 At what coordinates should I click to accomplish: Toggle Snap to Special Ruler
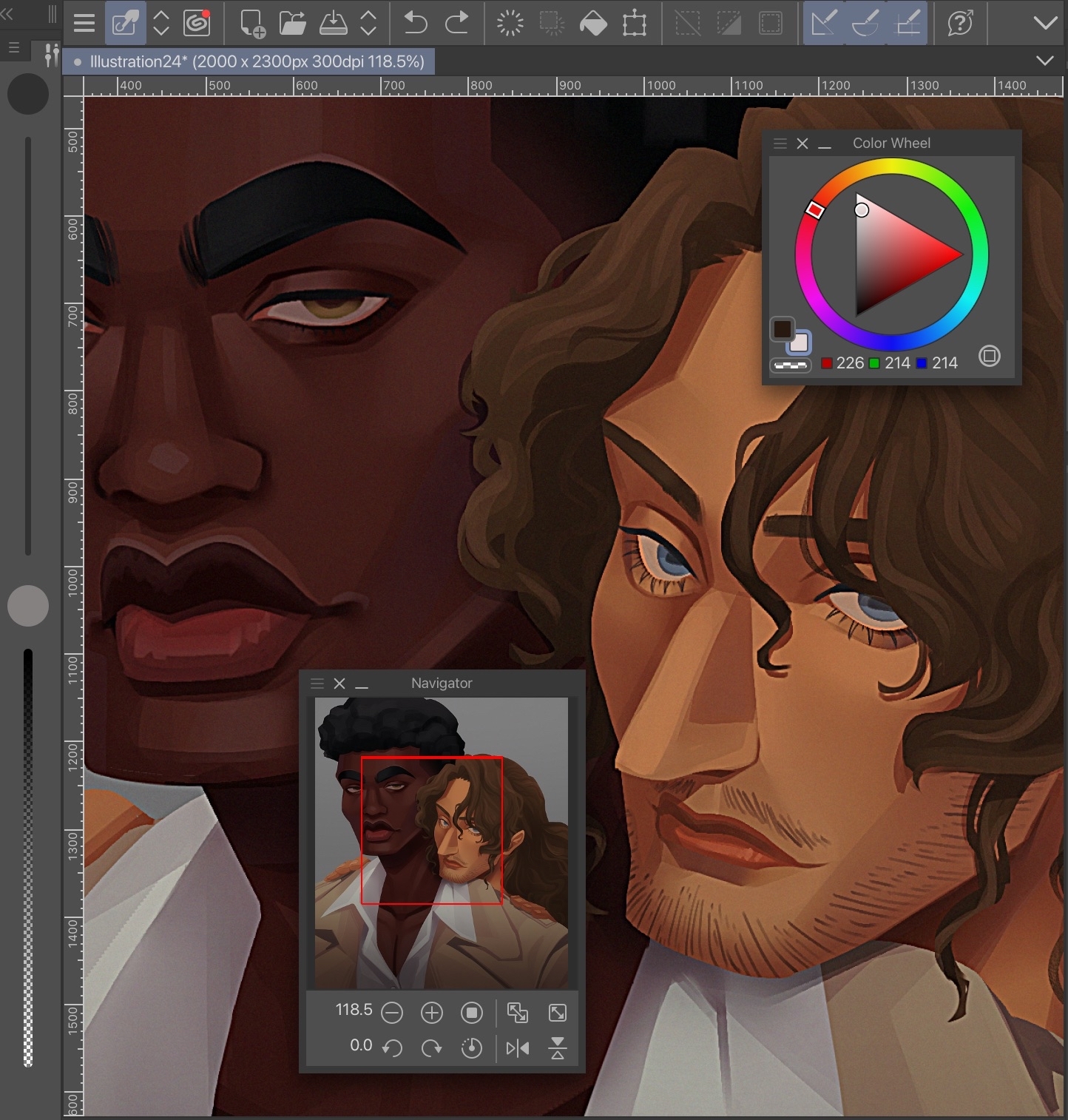865,24
